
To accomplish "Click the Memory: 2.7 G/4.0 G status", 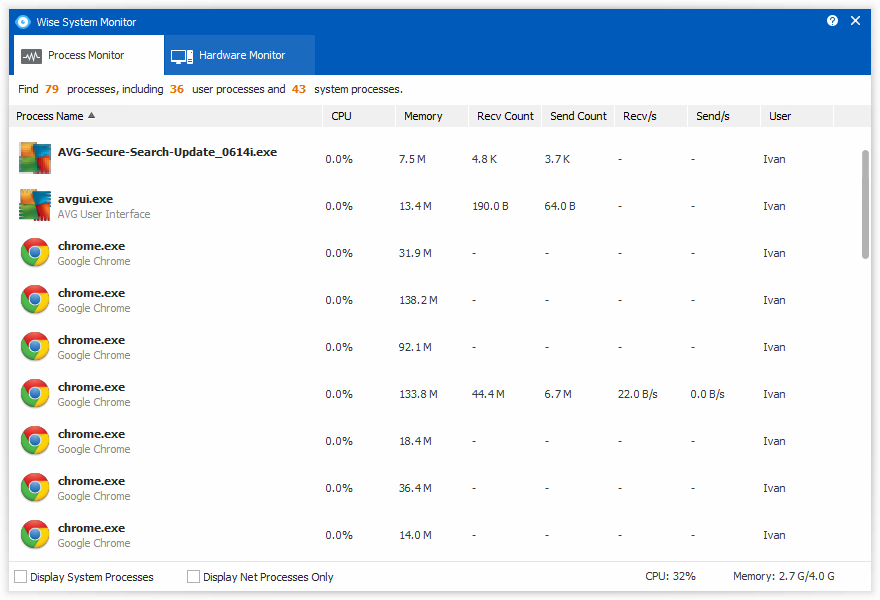I will pos(783,576).
